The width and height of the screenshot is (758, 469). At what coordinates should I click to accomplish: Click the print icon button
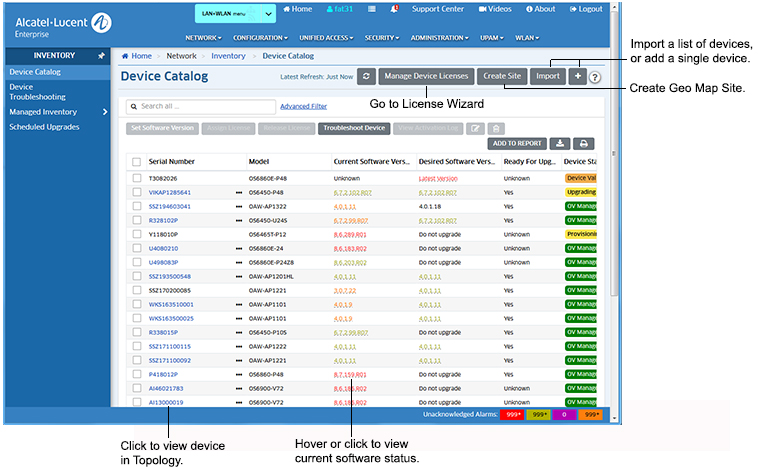tap(583, 144)
